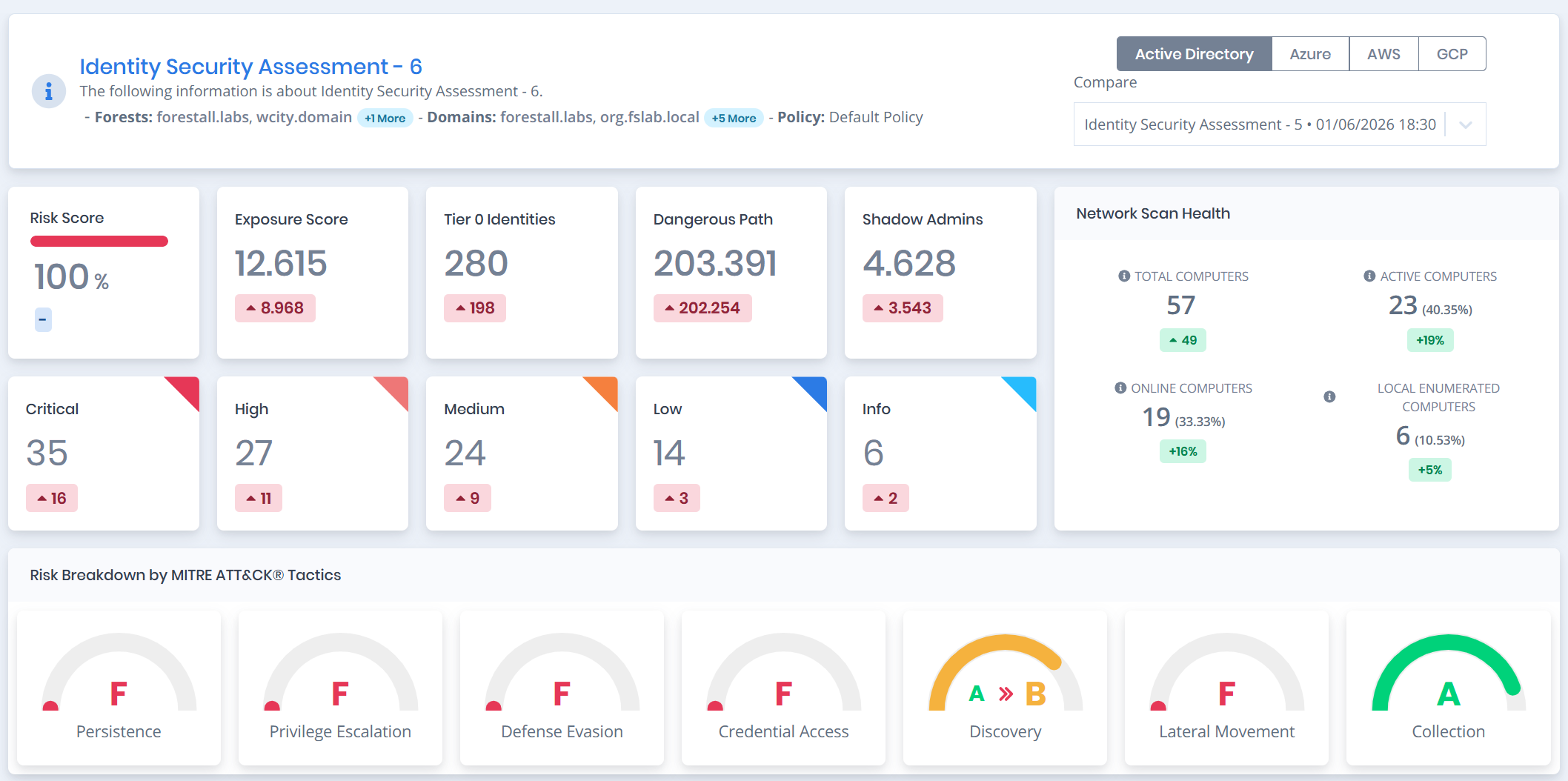Click the 202.254 dangerous path increase badge

coord(702,308)
